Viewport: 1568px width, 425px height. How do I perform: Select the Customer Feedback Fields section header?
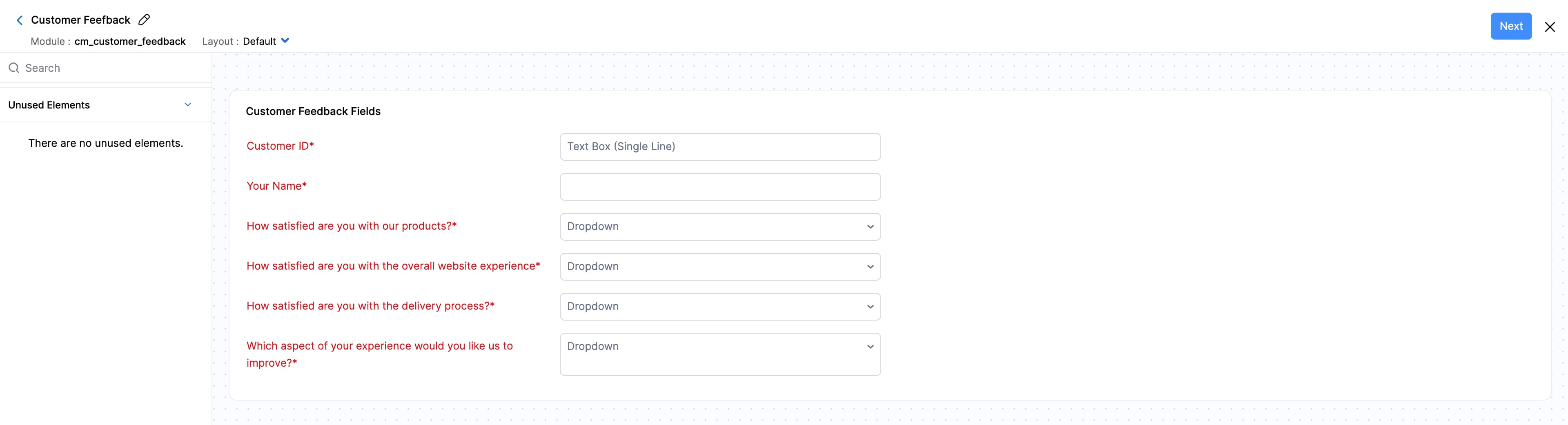tap(313, 111)
